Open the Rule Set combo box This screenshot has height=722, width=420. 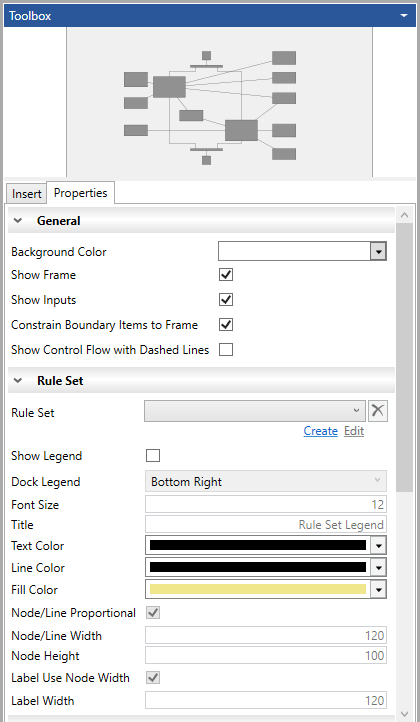click(x=255, y=411)
